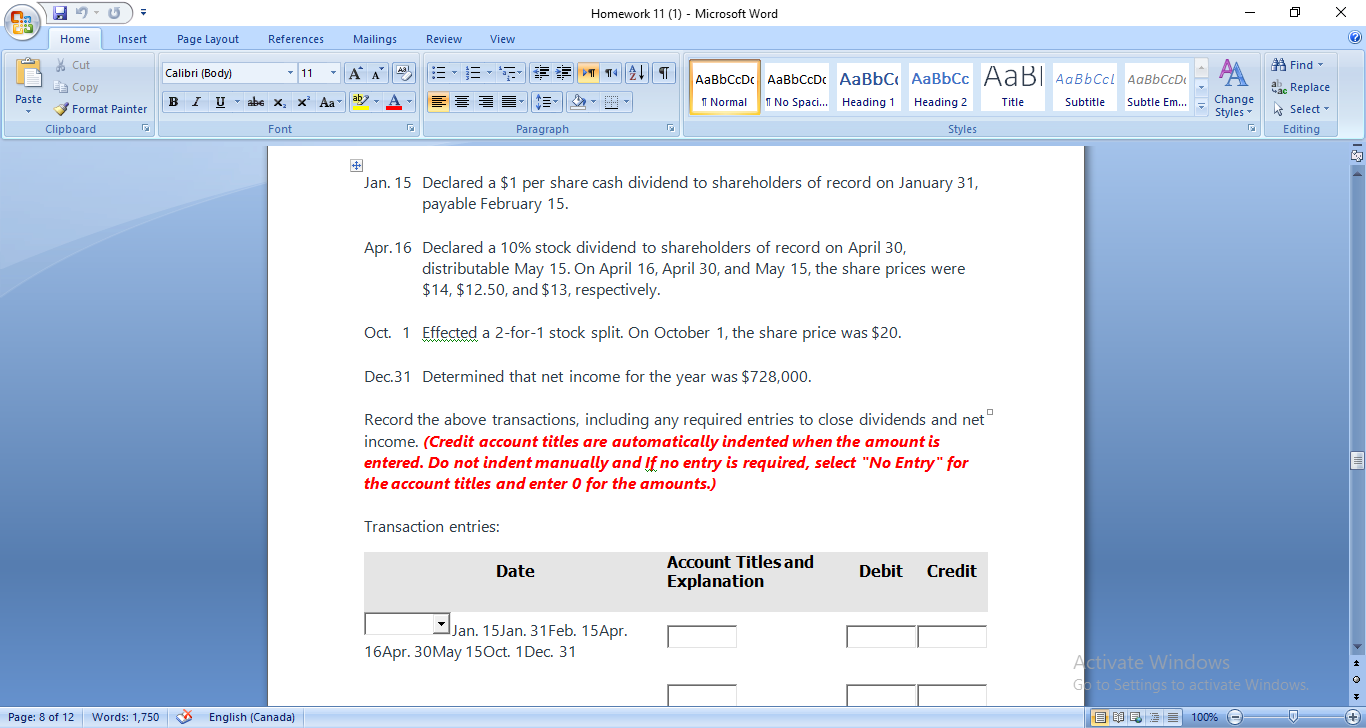Toggle subscript formatting
The height and width of the screenshot is (728, 1366).
point(278,101)
